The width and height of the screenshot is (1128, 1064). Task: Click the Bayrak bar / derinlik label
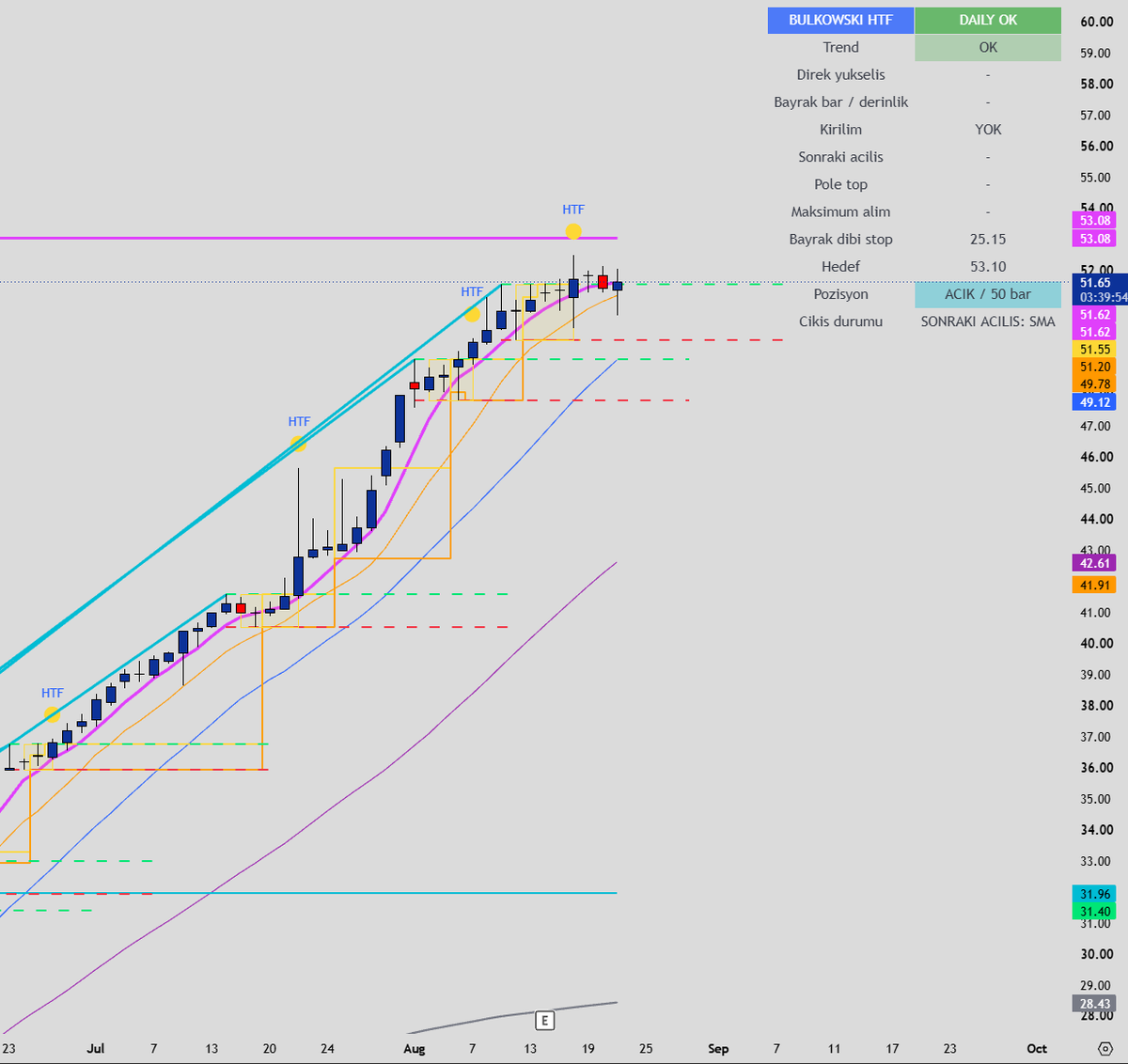click(840, 102)
